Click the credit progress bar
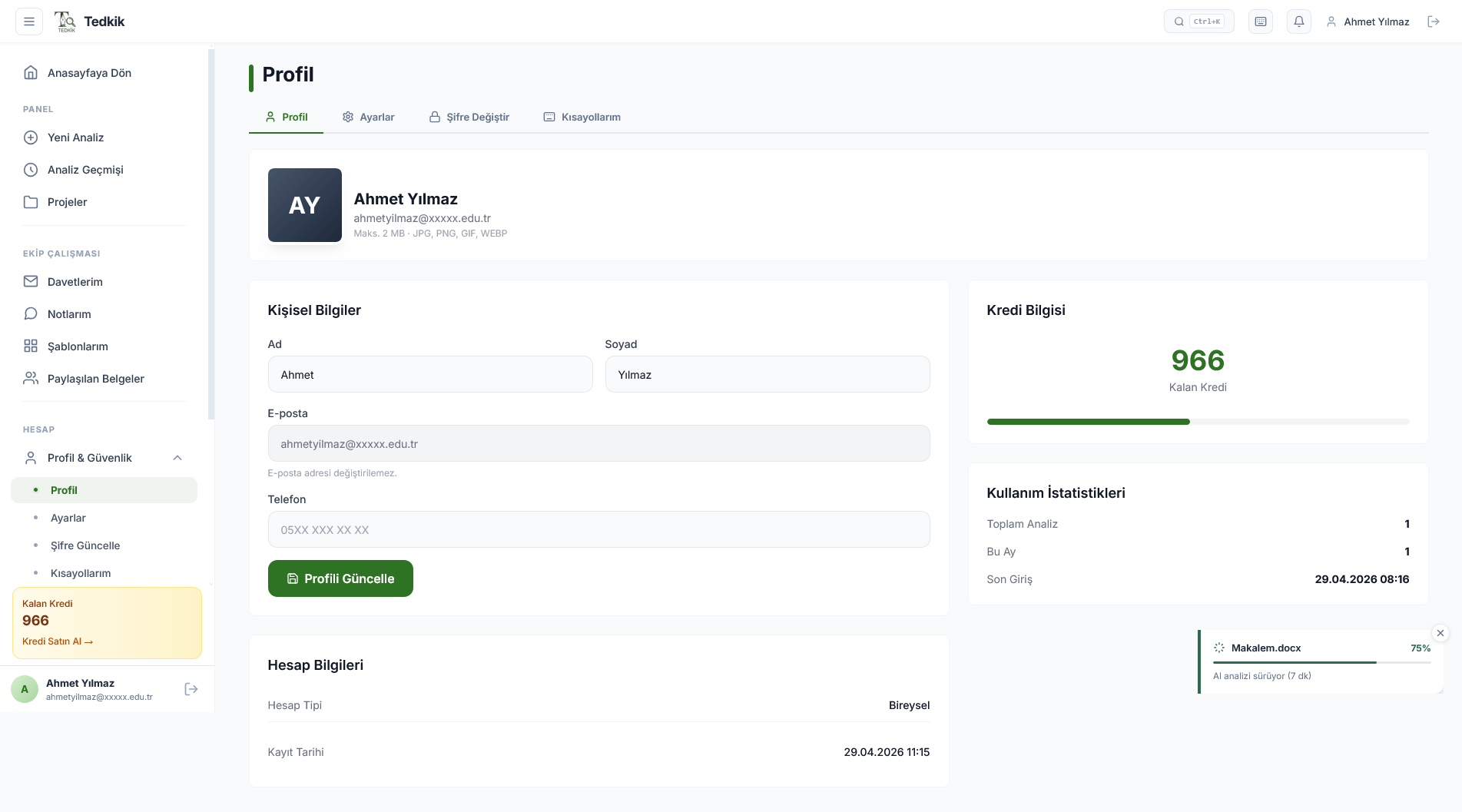Image resolution: width=1462 pixels, height=812 pixels. click(1198, 422)
